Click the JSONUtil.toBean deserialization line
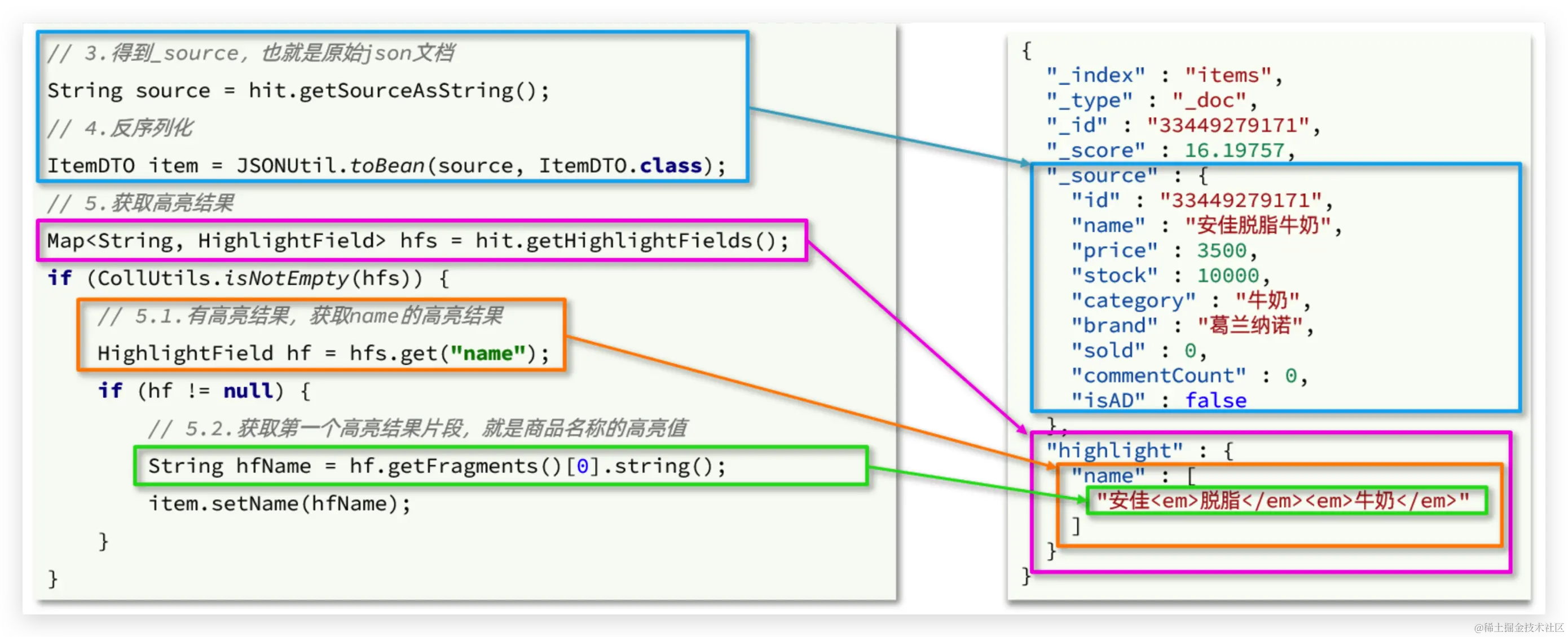 (x=386, y=166)
